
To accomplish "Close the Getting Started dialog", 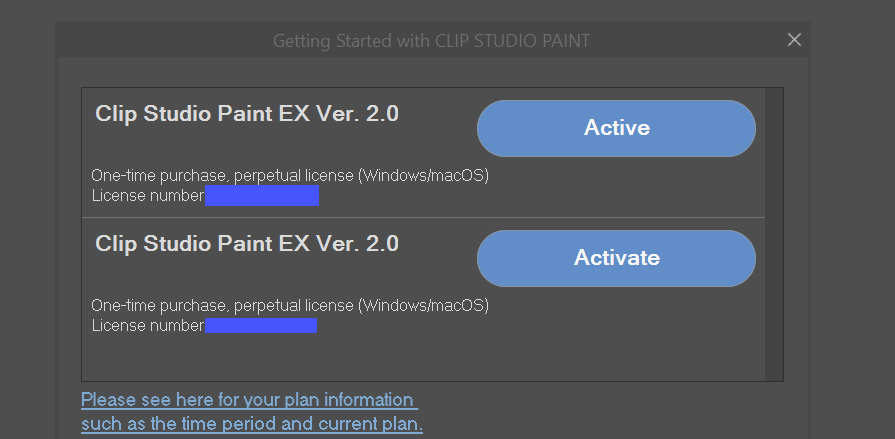I will click(794, 40).
